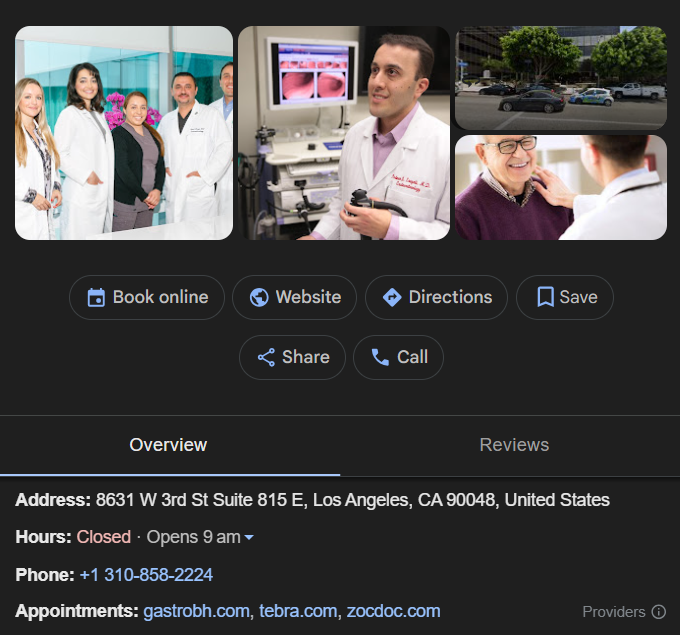Open the street view parking lot photo
This screenshot has width=680, height=635.
[560, 78]
